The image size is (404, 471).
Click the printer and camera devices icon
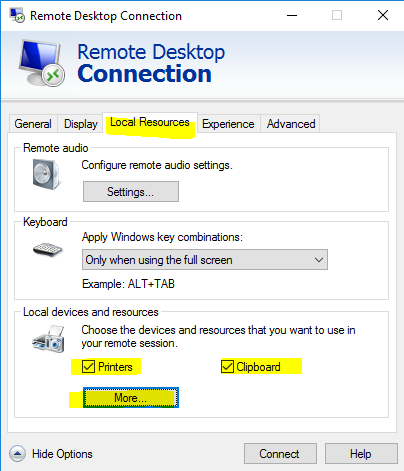tap(49, 339)
